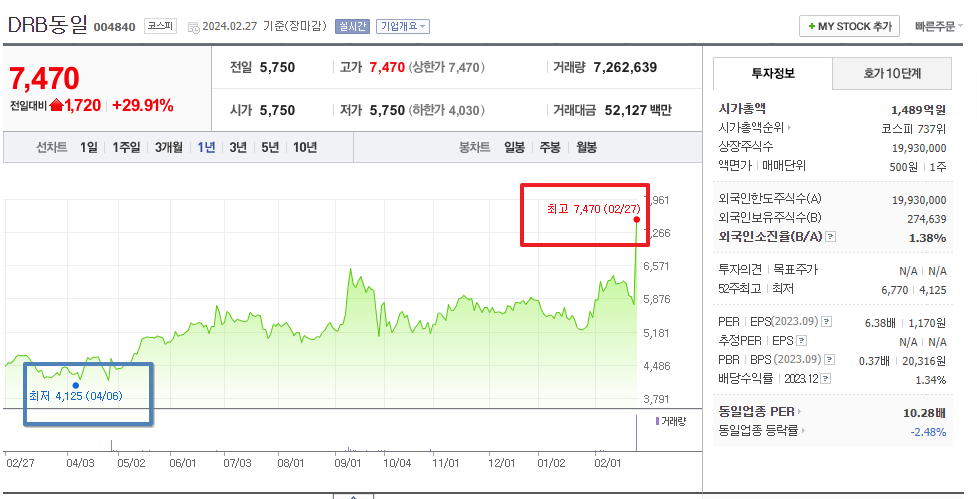Viewport: 977px width, 499px height.
Task: Click the 거래대금 value 52,127 백만
Action: [x=638, y=110]
